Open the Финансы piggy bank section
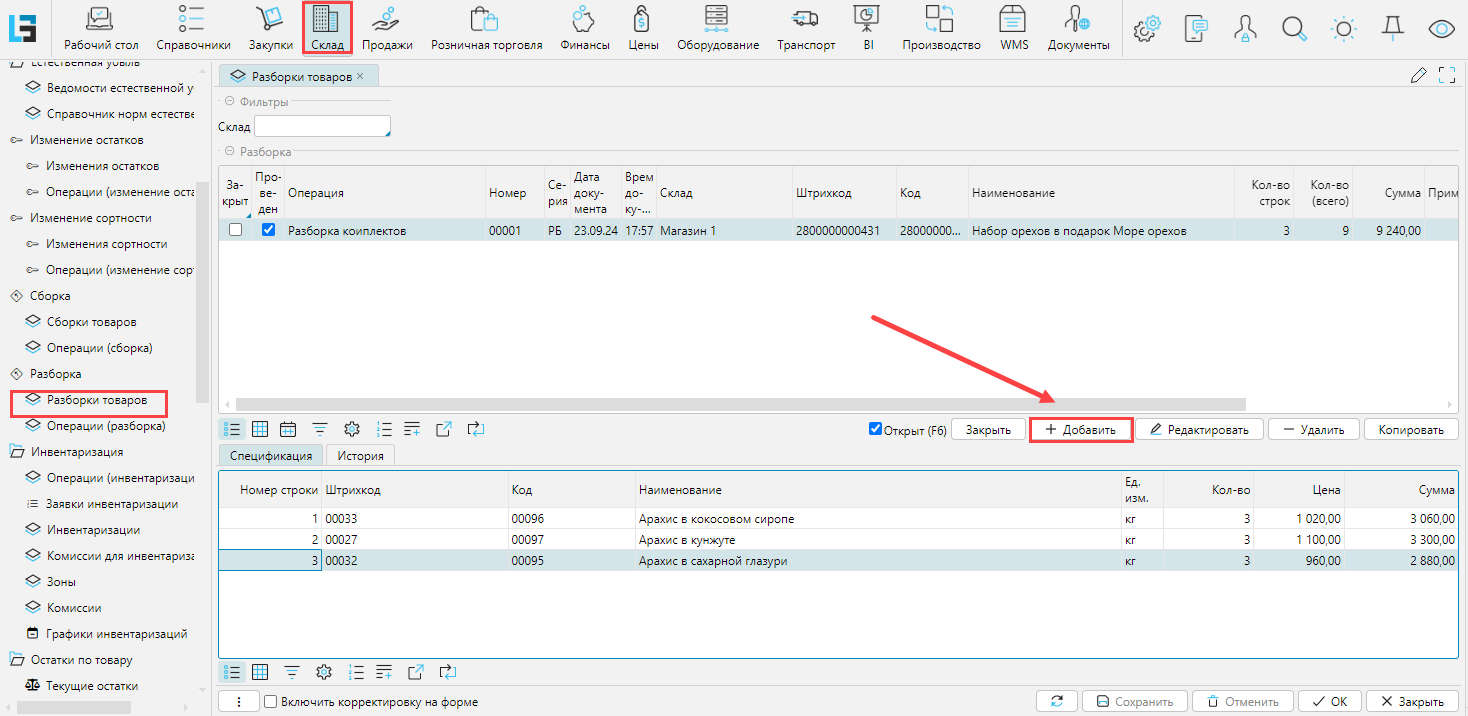The image size is (1468, 716). point(584,28)
